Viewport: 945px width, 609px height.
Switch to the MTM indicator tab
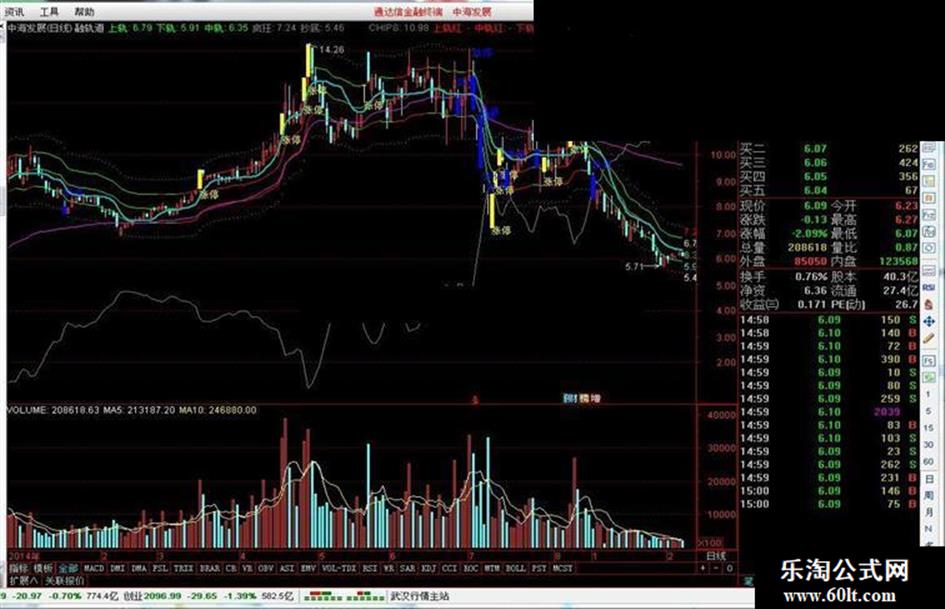pyautogui.click(x=492, y=568)
